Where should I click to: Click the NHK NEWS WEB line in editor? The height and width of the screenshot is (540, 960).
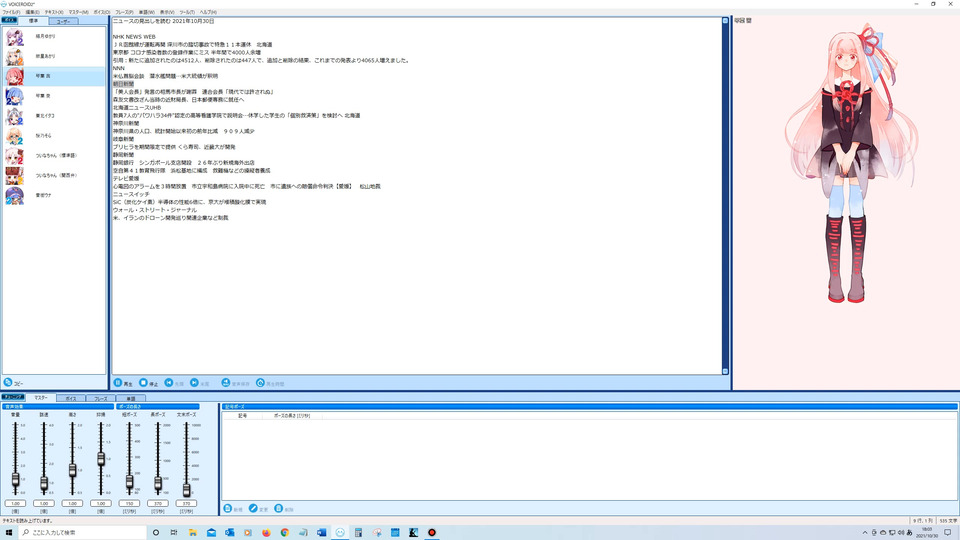134,37
